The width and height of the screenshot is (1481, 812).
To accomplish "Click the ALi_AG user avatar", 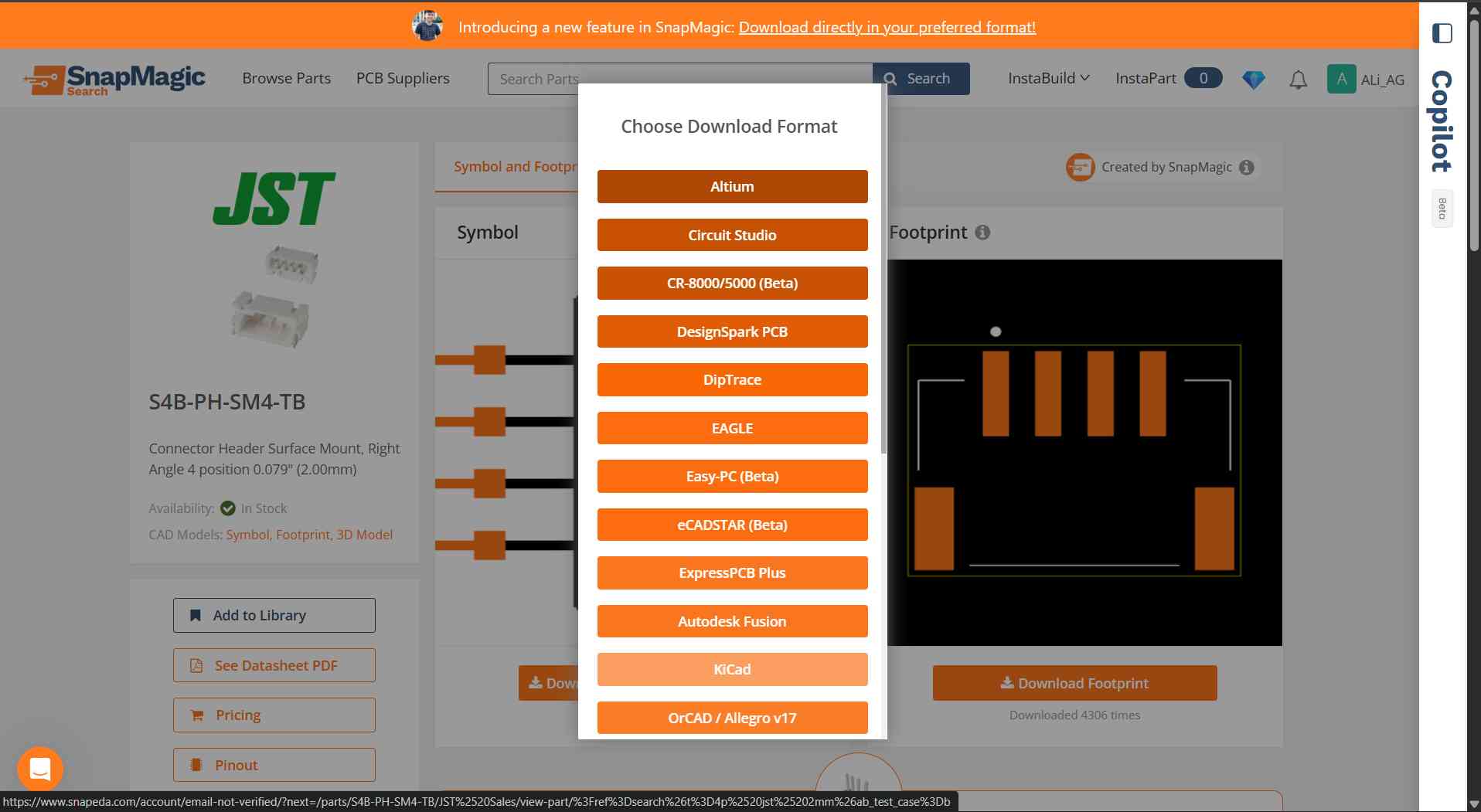I will click(1341, 79).
